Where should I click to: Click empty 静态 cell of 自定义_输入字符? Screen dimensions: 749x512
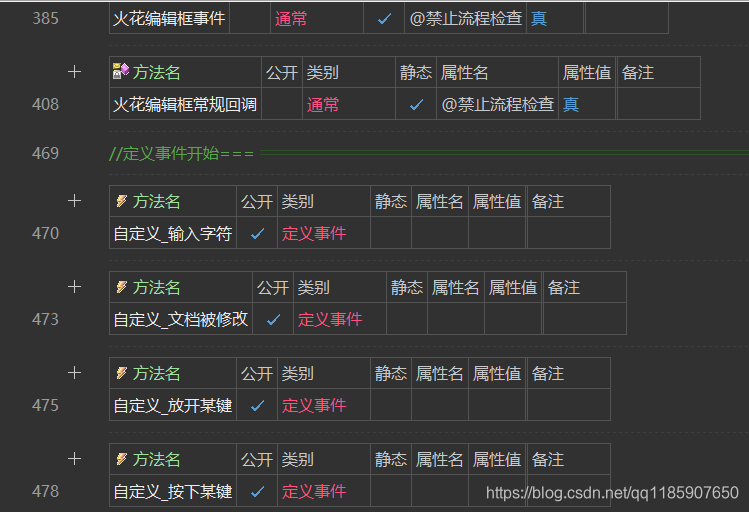point(391,233)
